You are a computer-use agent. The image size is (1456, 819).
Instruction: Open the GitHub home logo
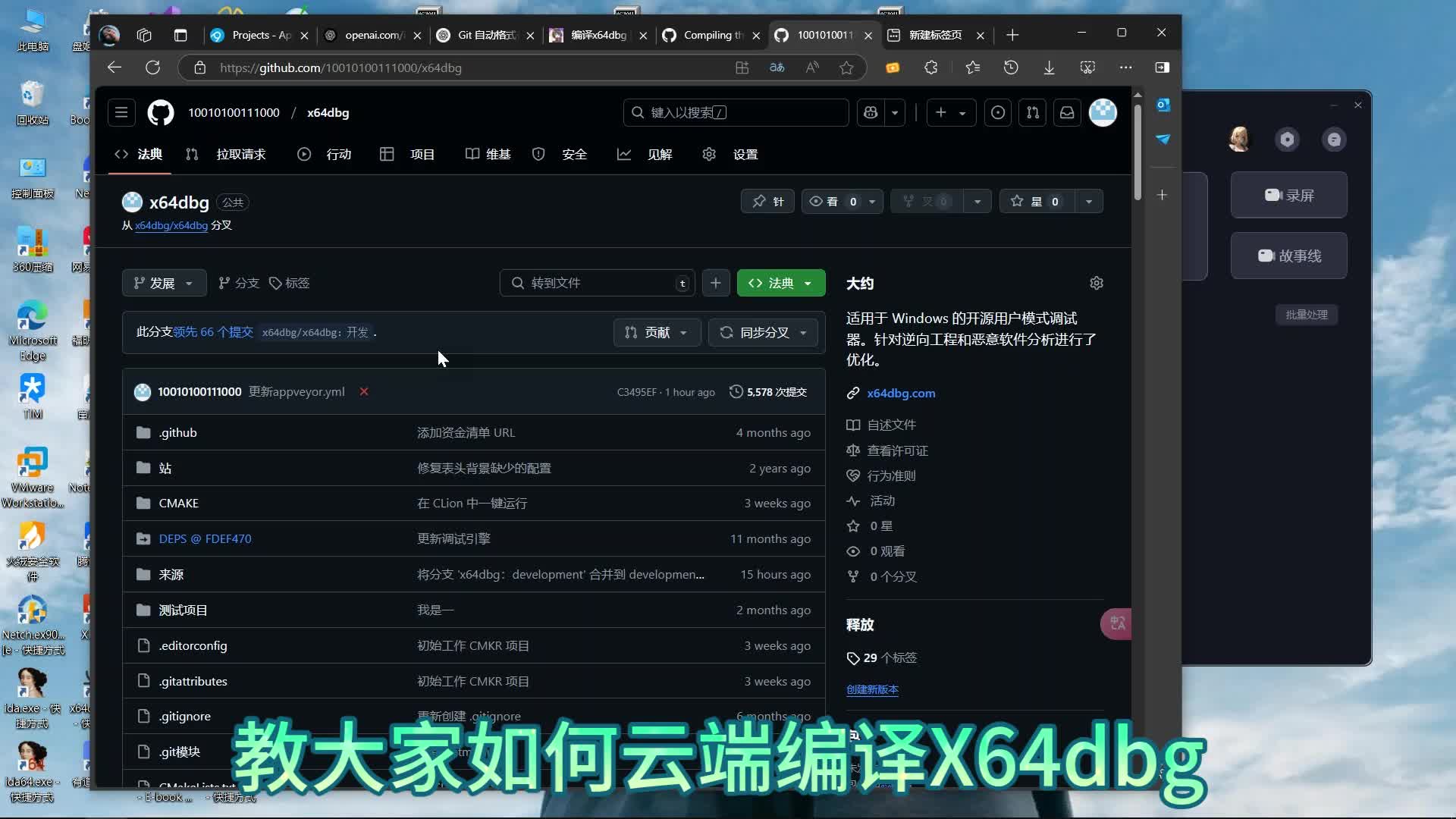[x=160, y=112]
